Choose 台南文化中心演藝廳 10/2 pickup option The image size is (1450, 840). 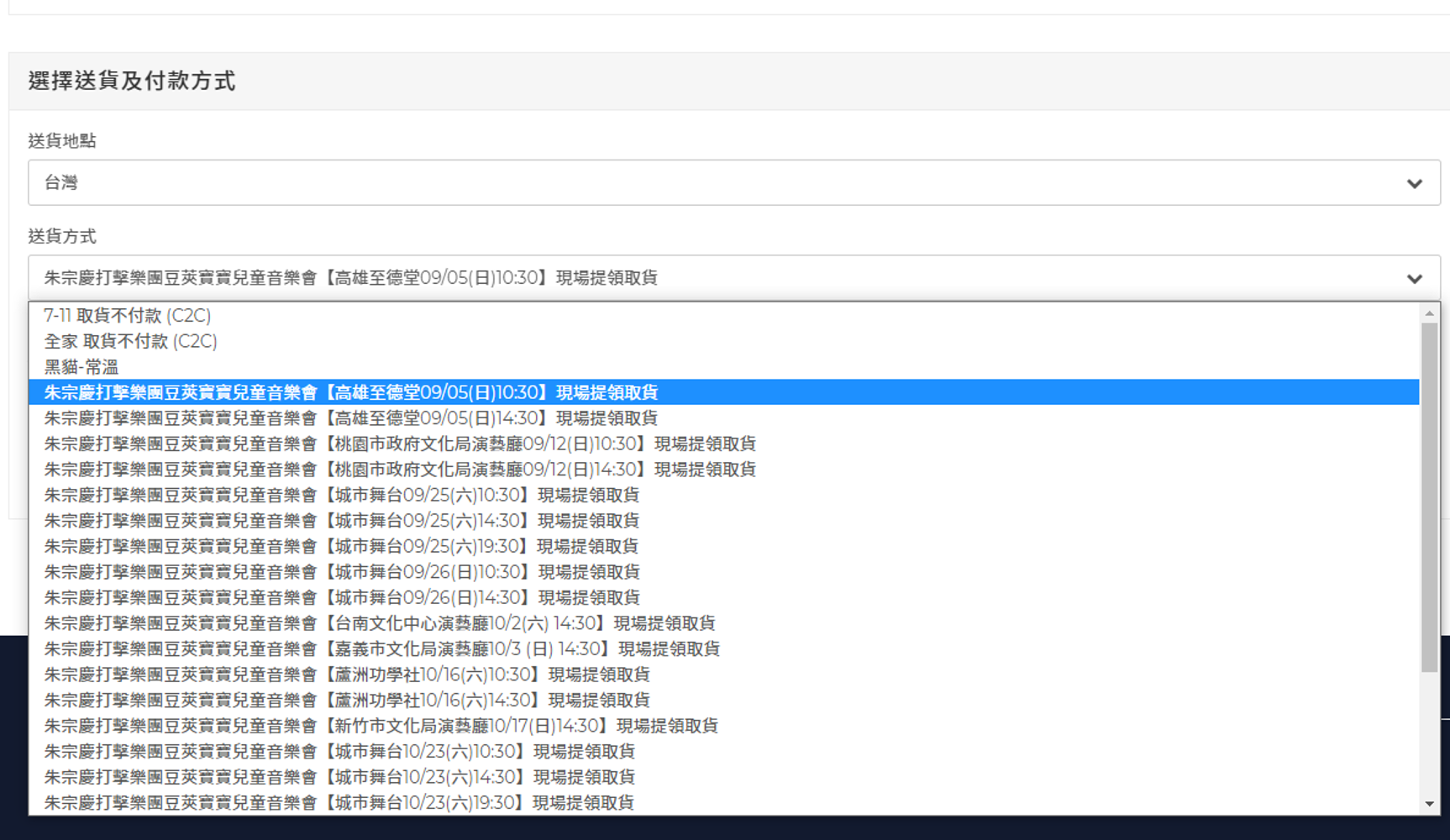(x=380, y=623)
